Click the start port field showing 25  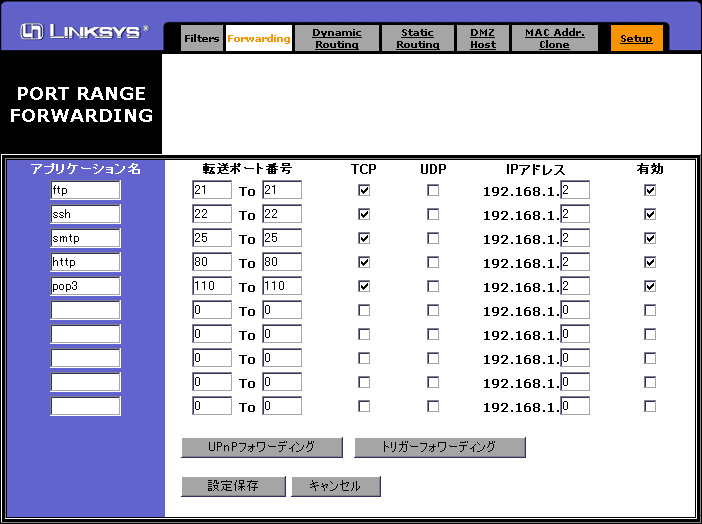tap(212, 238)
